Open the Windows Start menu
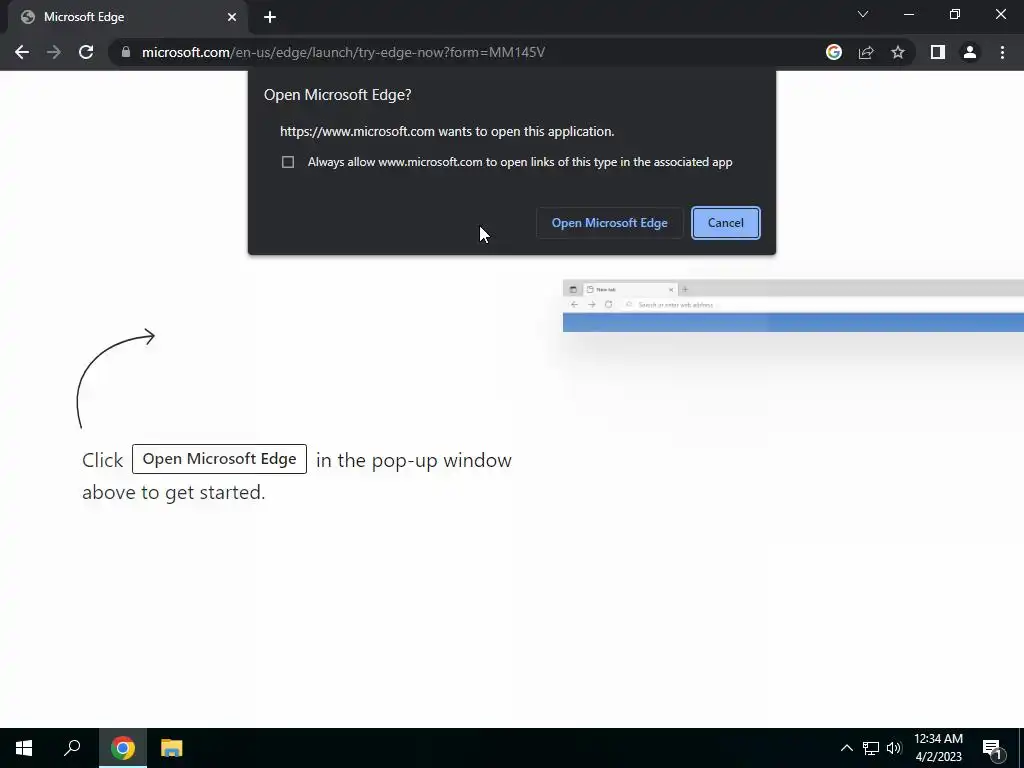 (24, 748)
